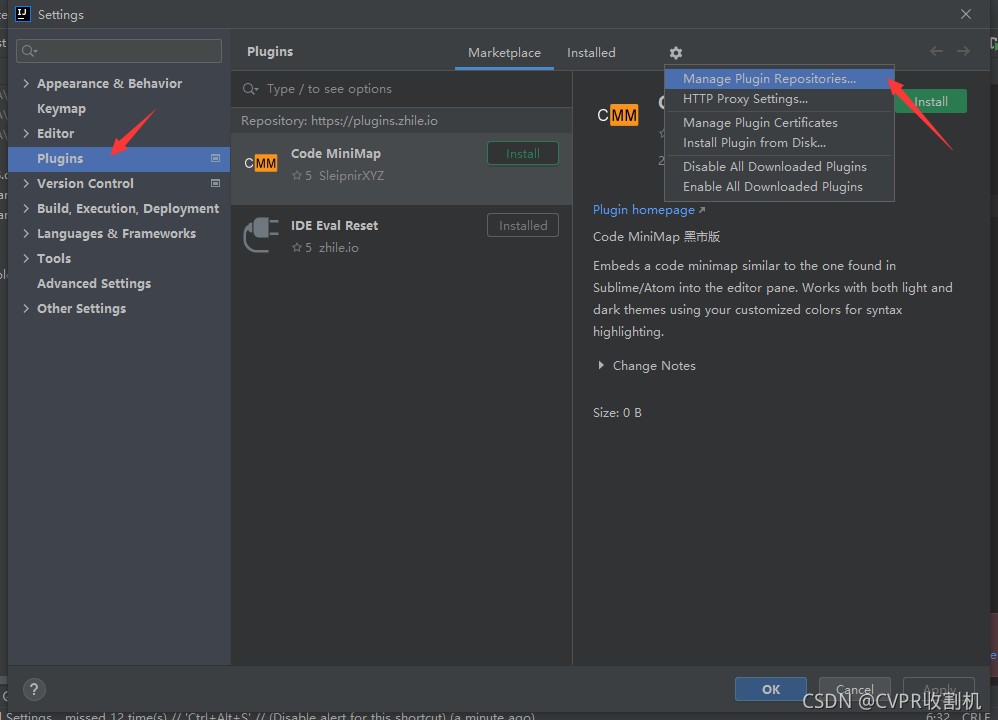Focus the plugin search field
The width and height of the screenshot is (998, 720).
401,89
